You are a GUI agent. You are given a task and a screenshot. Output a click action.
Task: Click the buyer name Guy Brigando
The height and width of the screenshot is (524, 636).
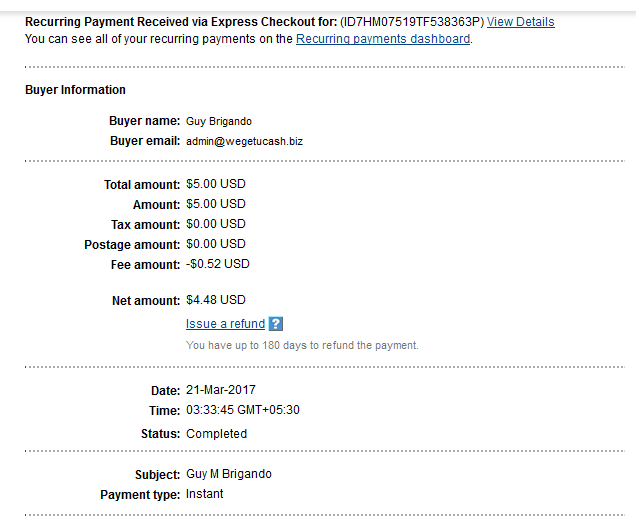219,121
